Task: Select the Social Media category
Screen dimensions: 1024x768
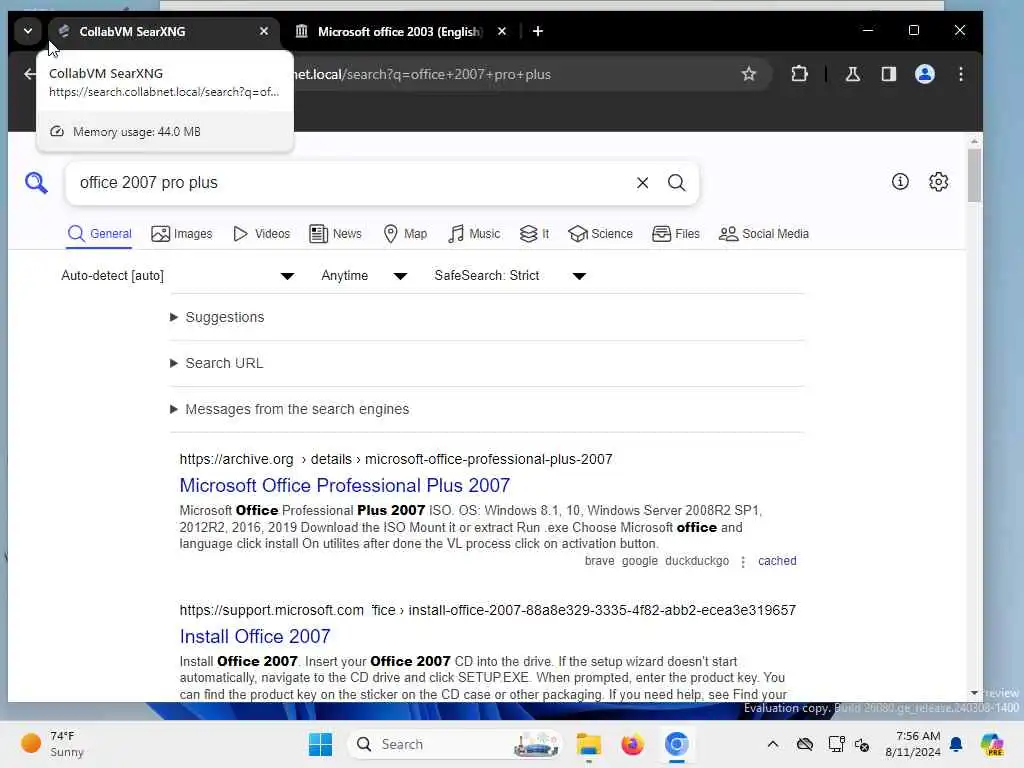Action: (763, 234)
